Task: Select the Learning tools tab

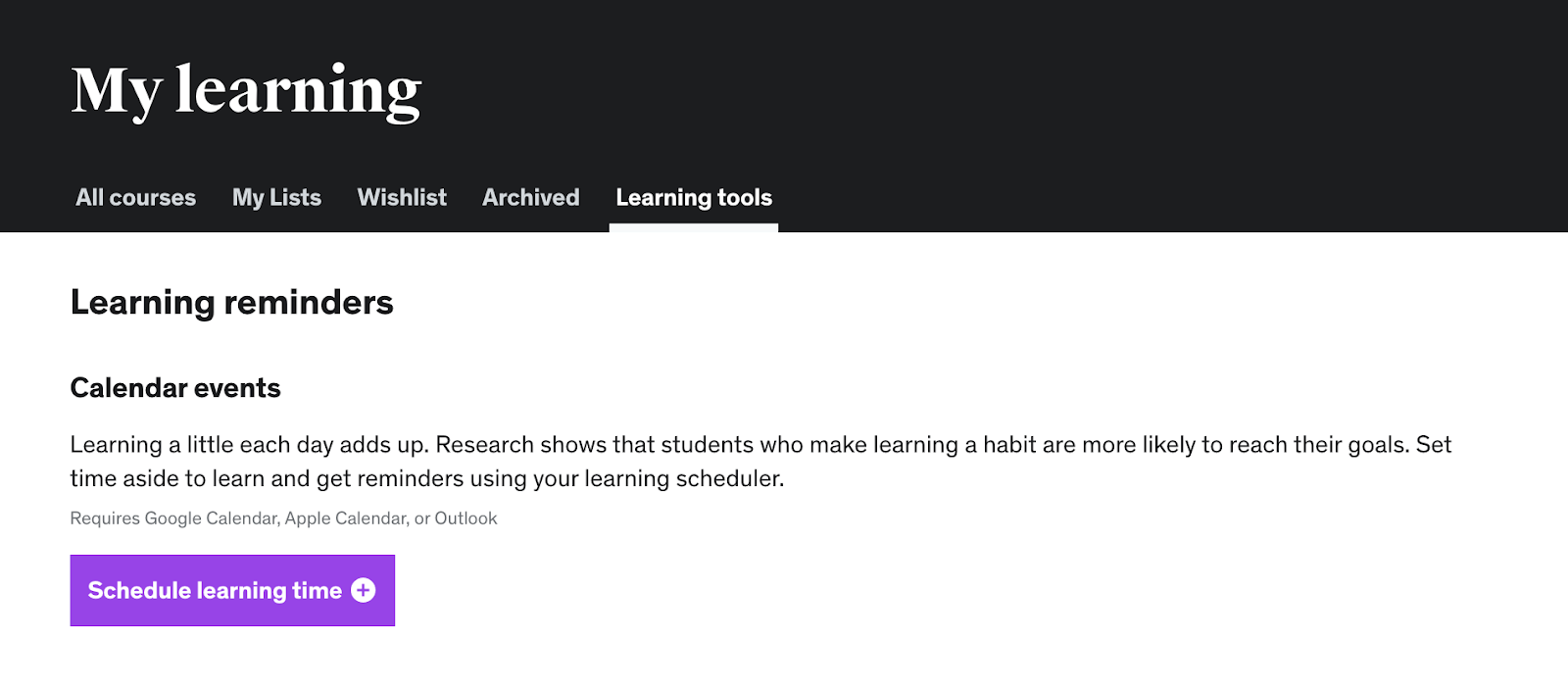Action: pos(694,198)
